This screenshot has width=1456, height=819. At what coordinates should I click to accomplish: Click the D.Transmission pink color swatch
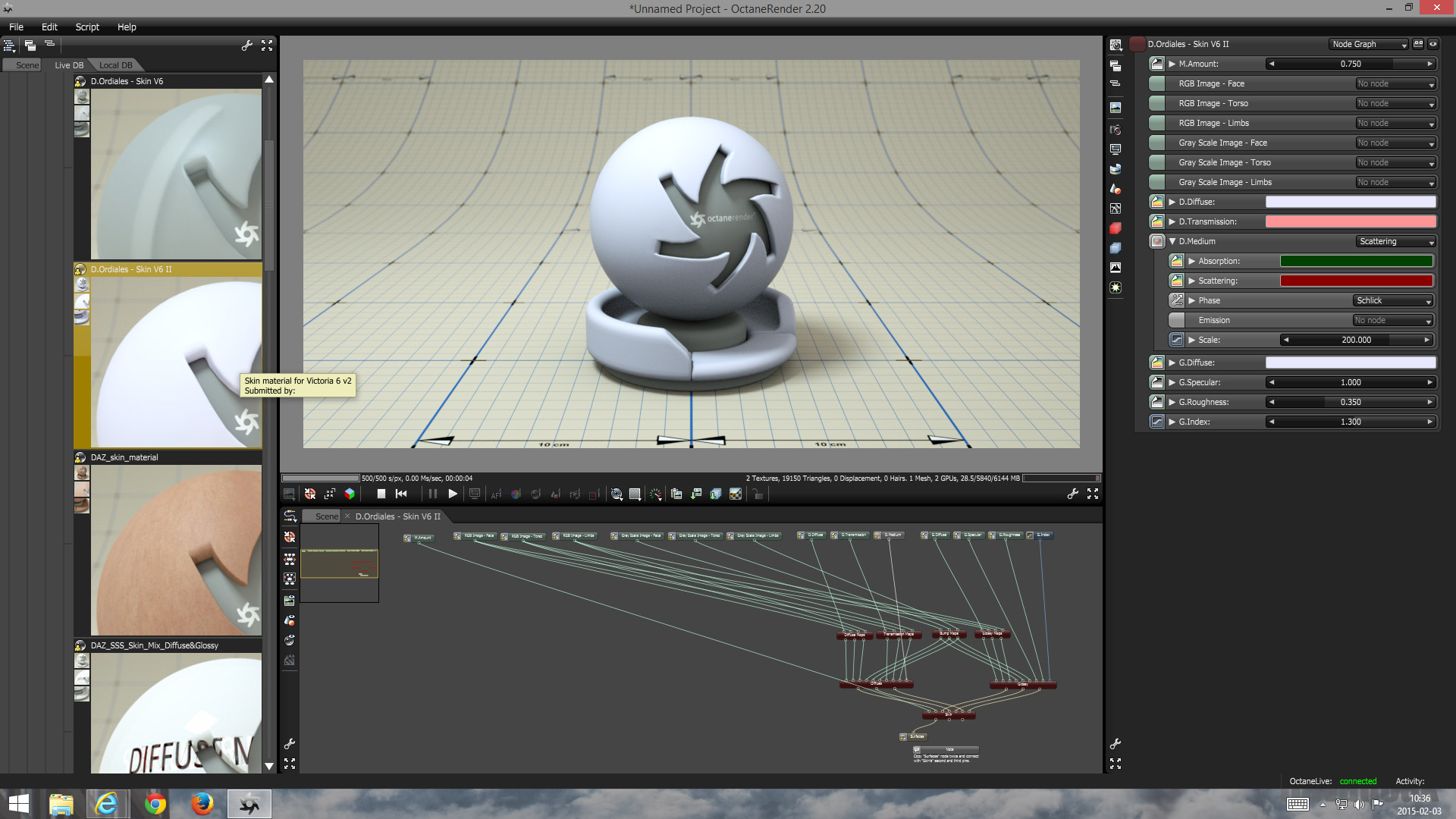click(x=1350, y=221)
